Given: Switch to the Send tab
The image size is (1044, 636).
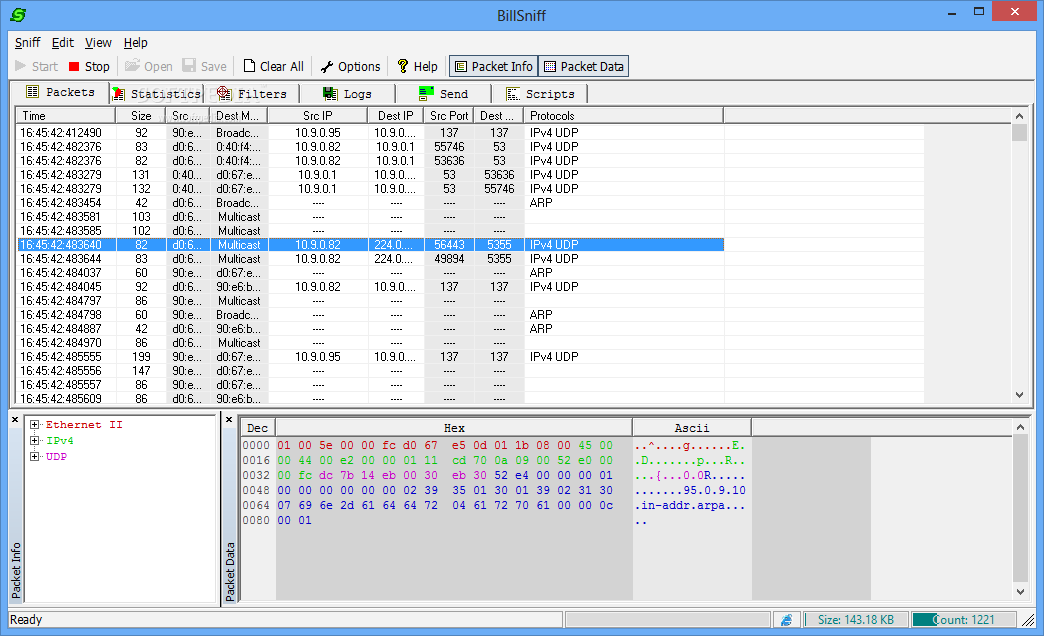Looking at the screenshot, I should coord(443,94).
